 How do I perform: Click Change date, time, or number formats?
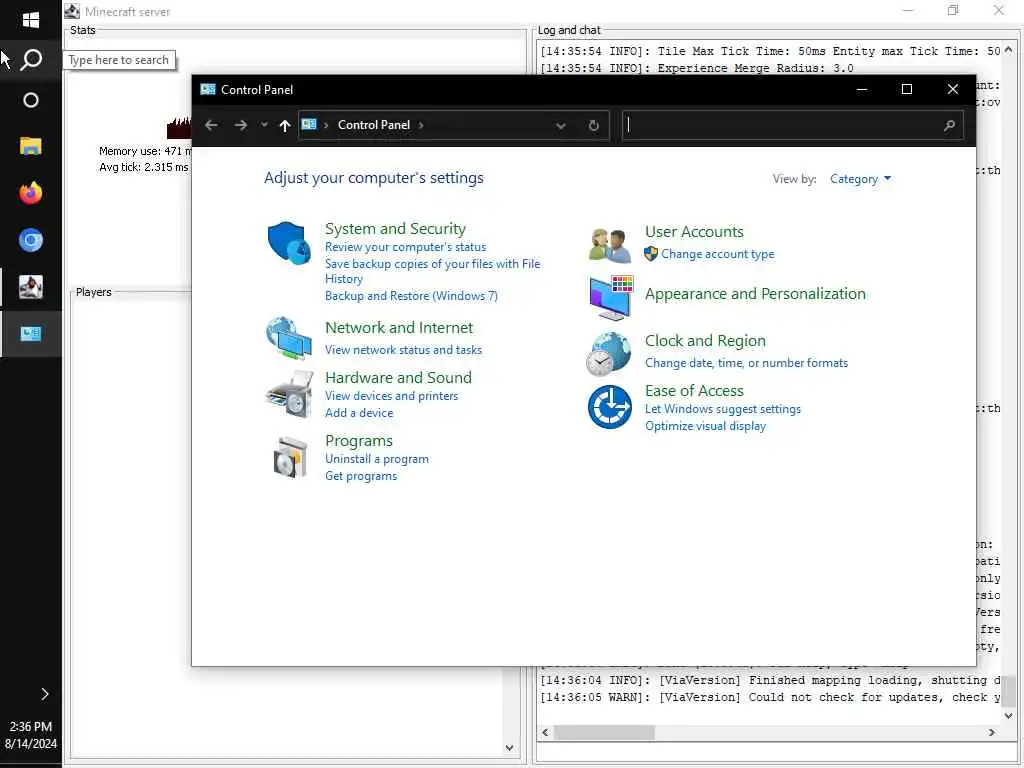tap(746, 363)
